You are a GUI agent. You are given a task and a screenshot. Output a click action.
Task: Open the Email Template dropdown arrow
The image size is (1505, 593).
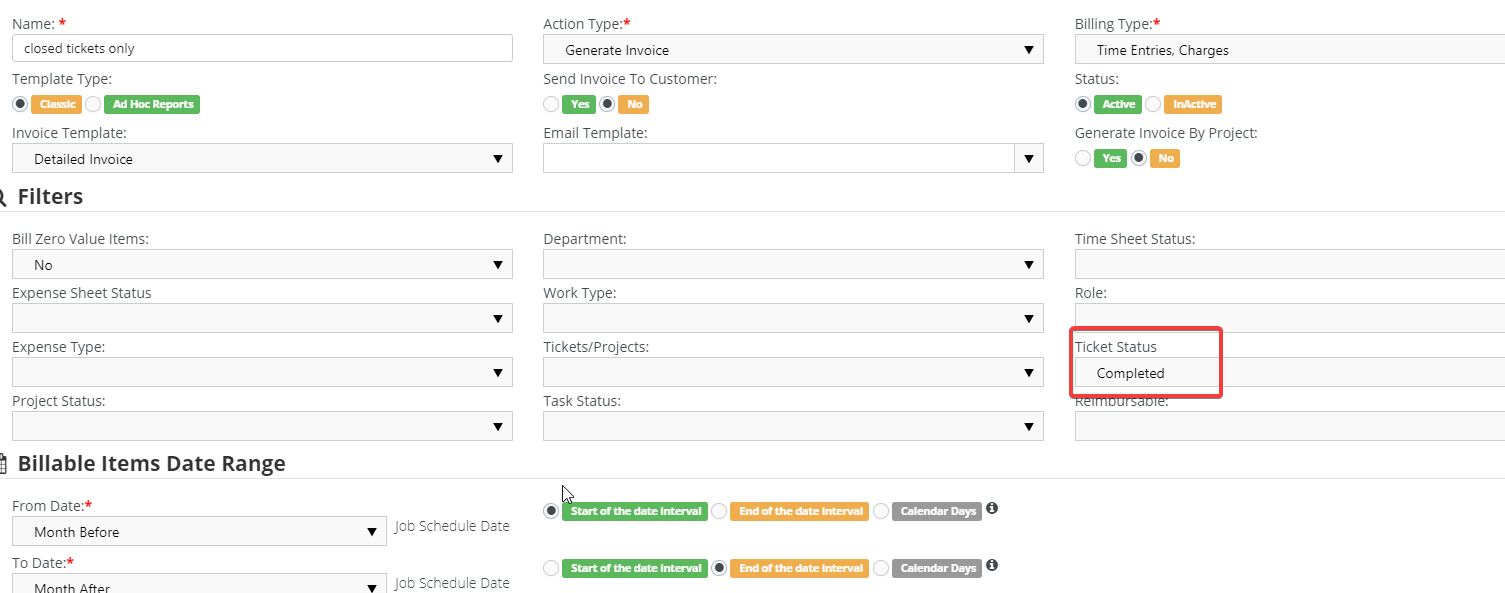[x=1028, y=159]
